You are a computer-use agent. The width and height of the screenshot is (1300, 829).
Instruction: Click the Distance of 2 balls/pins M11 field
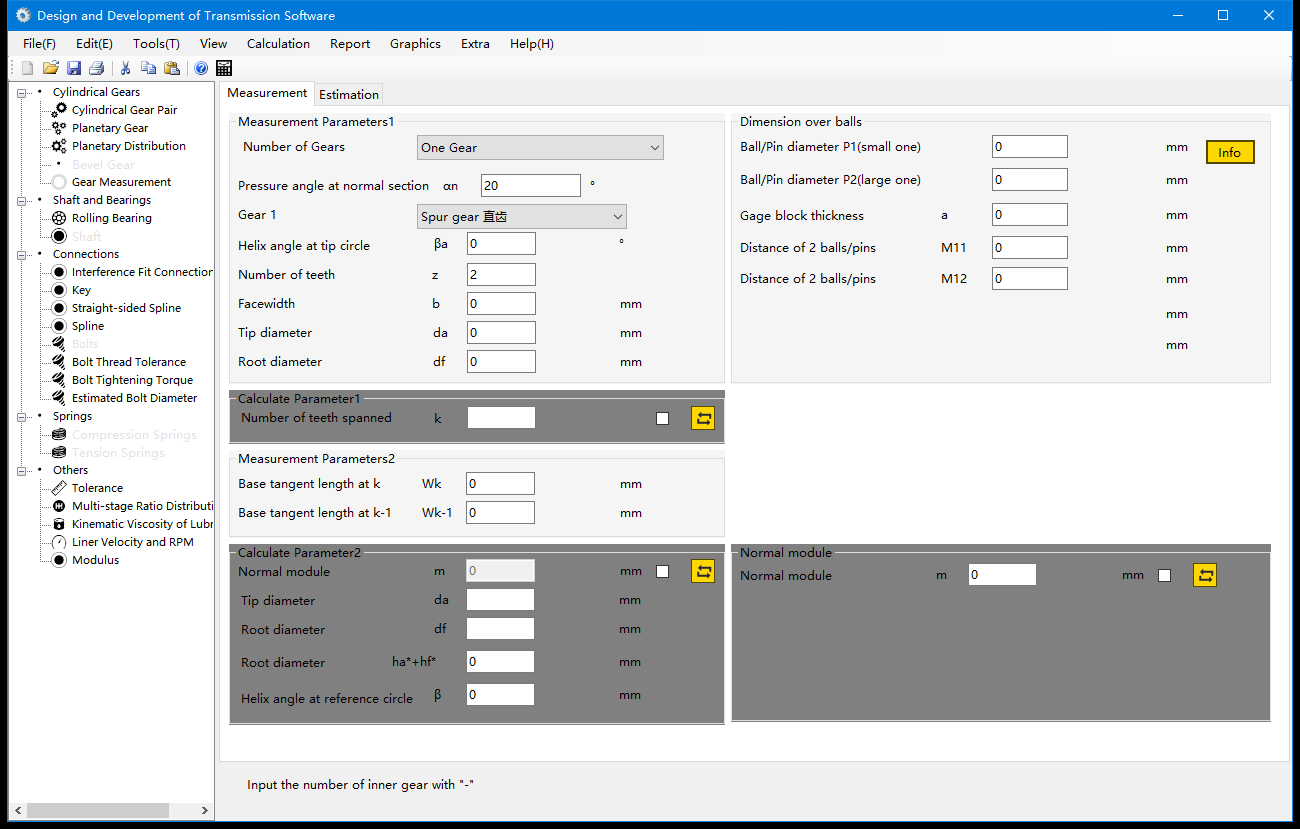tap(1030, 248)
